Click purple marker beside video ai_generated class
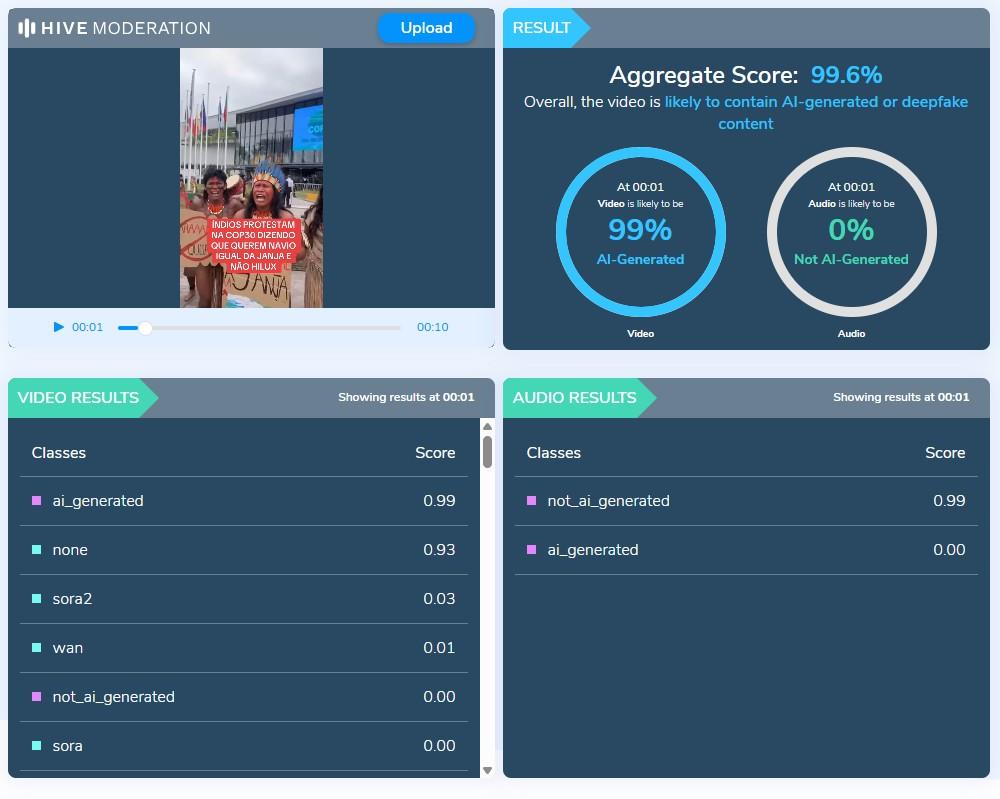The height and width of the screenshot is (799, 1000). pyautogui.click(x=37, y=501)
